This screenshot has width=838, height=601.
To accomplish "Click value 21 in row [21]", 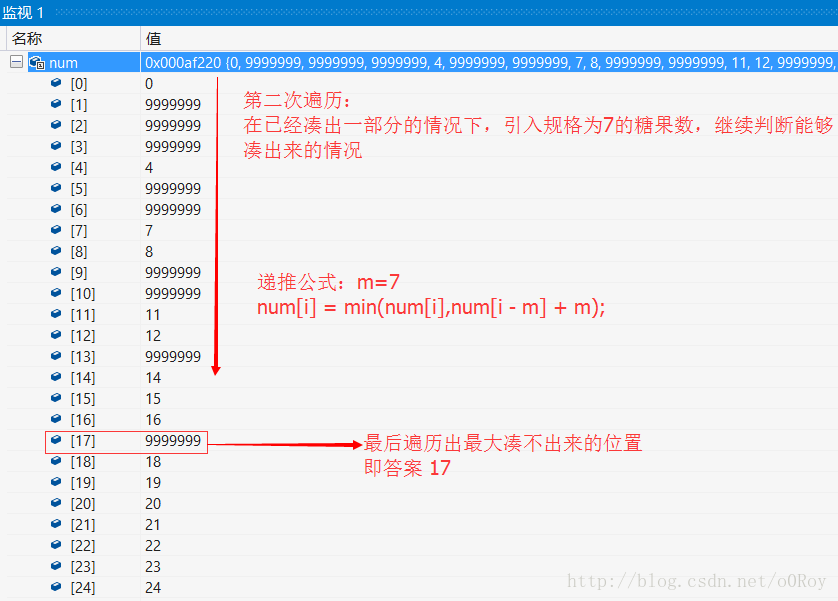I will 153,525.
